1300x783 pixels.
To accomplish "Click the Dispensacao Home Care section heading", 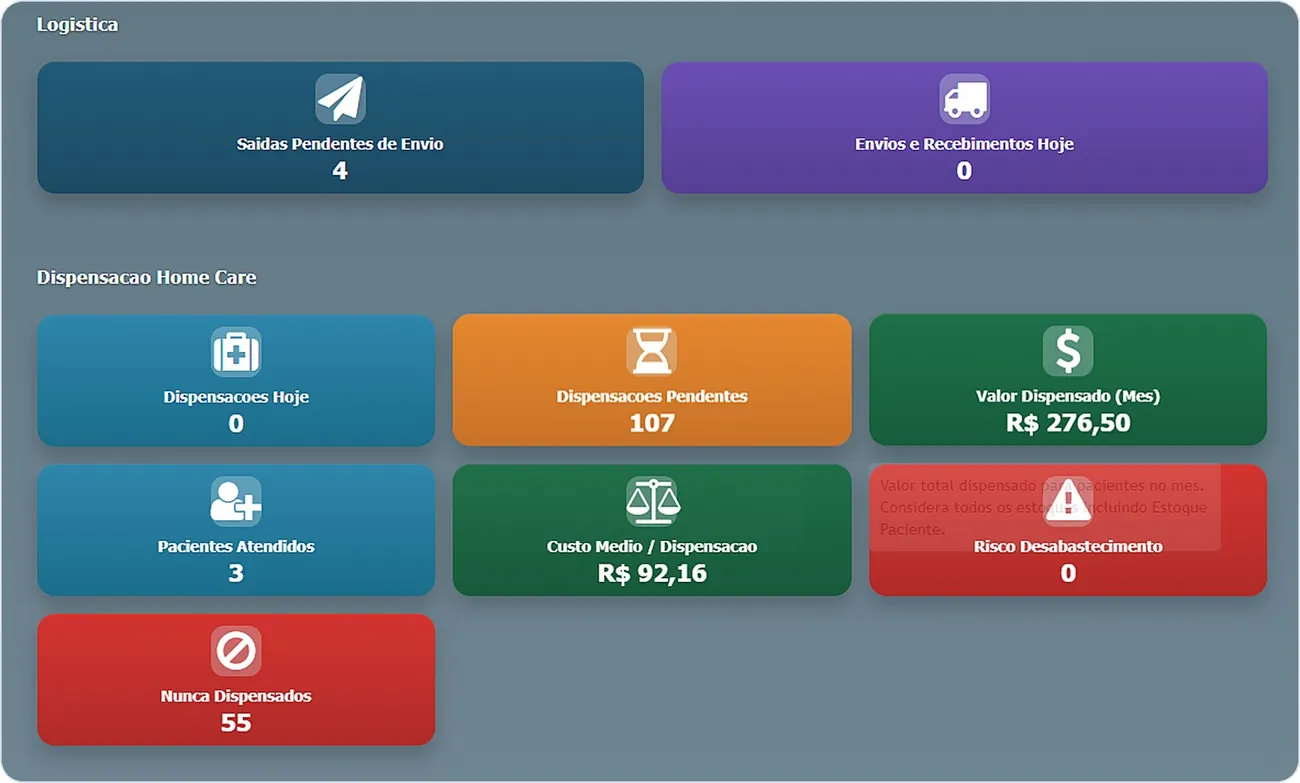I will coord(147,277).
